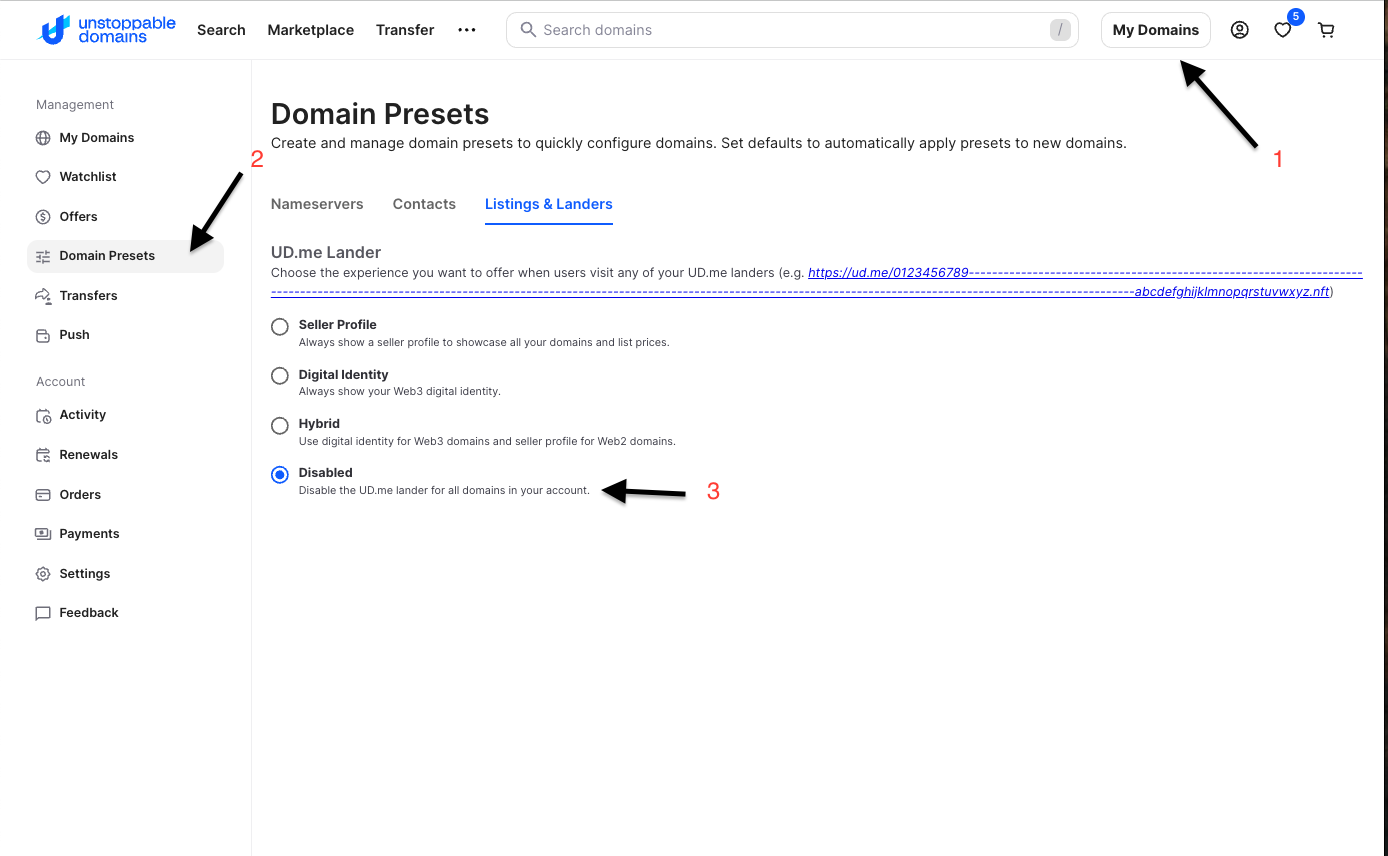
Task: Open the watchlist heart icon in header
Action: point(1282,30)
